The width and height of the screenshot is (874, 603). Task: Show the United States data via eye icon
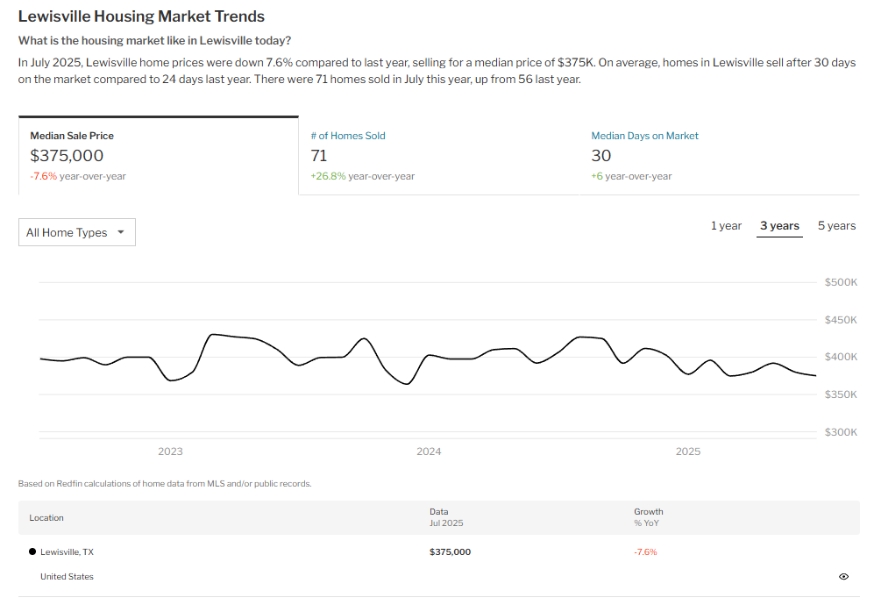[x=843, y=577]
